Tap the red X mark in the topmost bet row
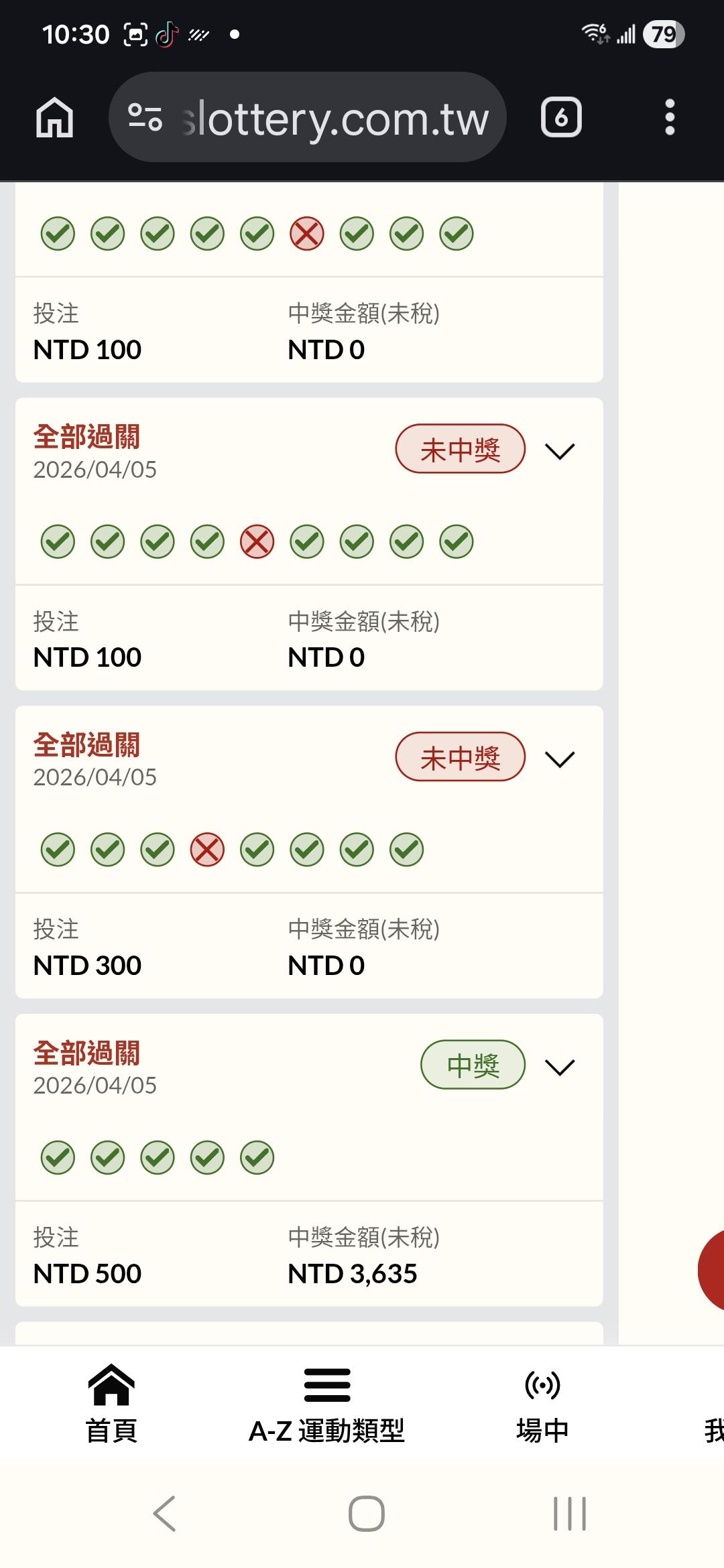Viewport: 724px width, 1568px height. tap(307, 234)
